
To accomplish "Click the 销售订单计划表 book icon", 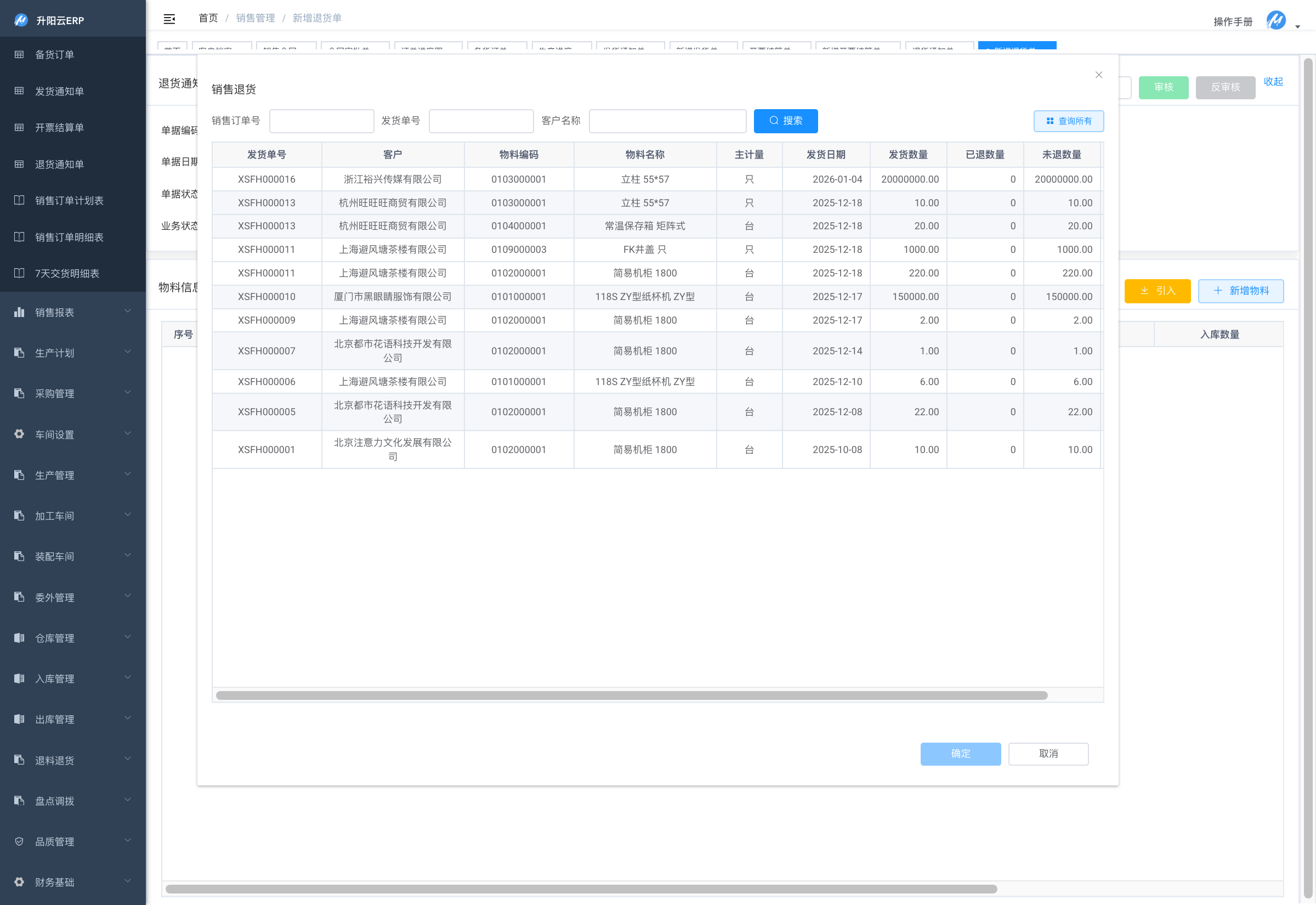I will 19,200.
